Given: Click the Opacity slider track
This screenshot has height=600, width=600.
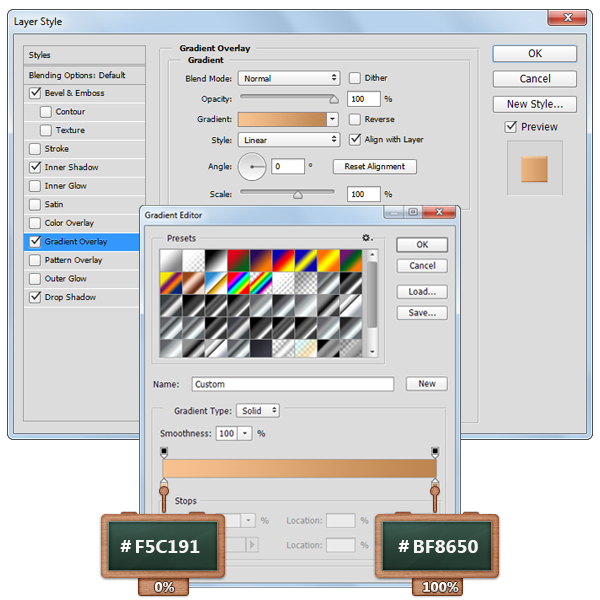Looking at the screenshot, I should pyautogui.click(x=287, y=99).
